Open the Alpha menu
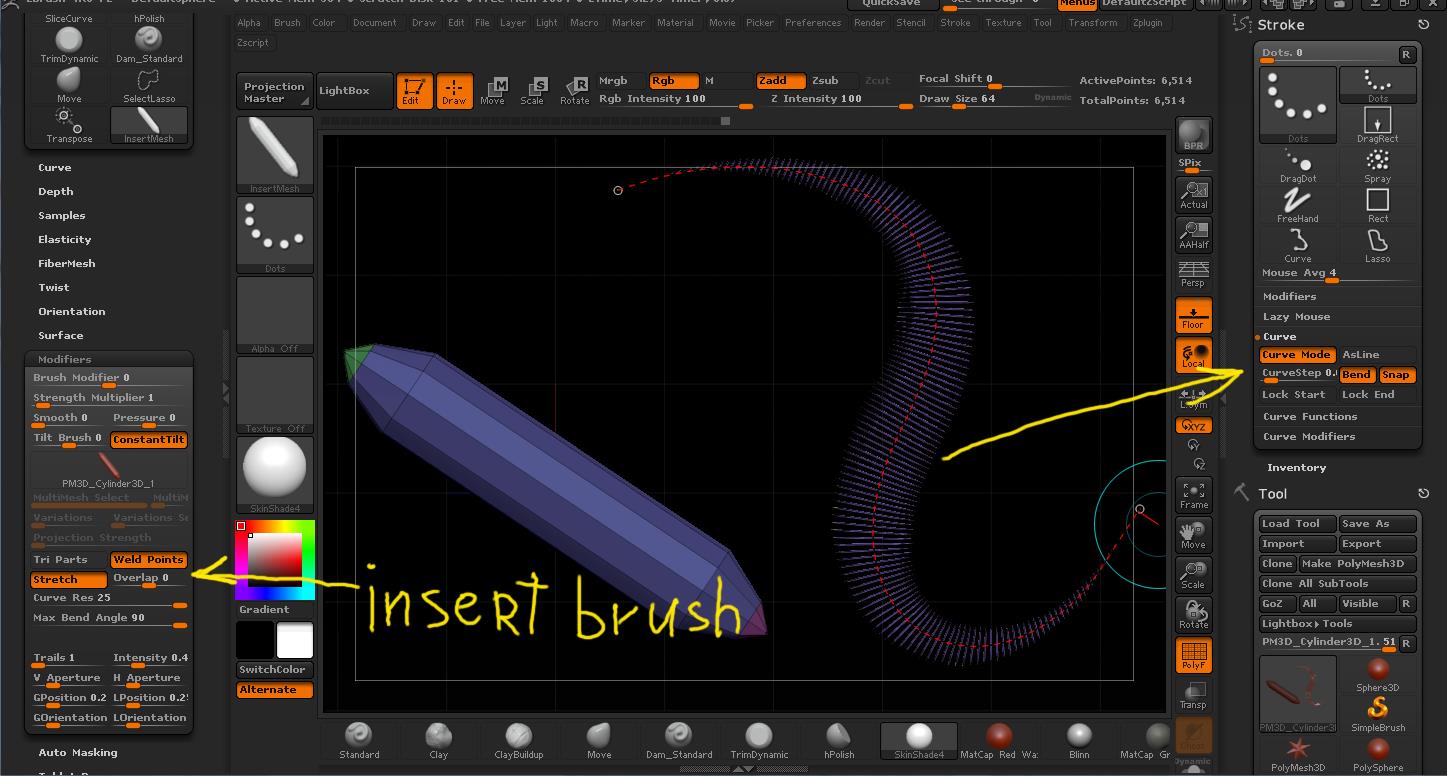The height and width of the screenshot is (776, 1447). [249, 23]
